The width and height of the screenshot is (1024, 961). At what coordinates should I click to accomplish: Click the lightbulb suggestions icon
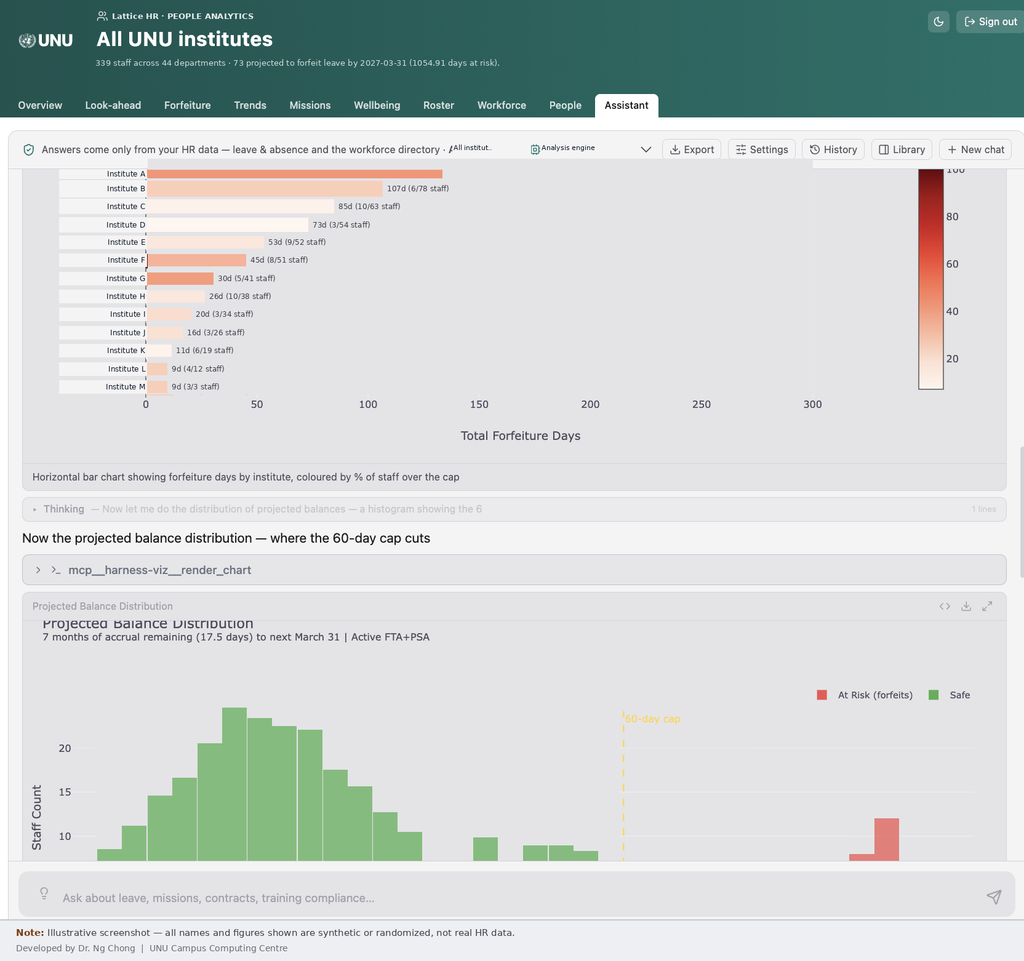pos(44,892)
